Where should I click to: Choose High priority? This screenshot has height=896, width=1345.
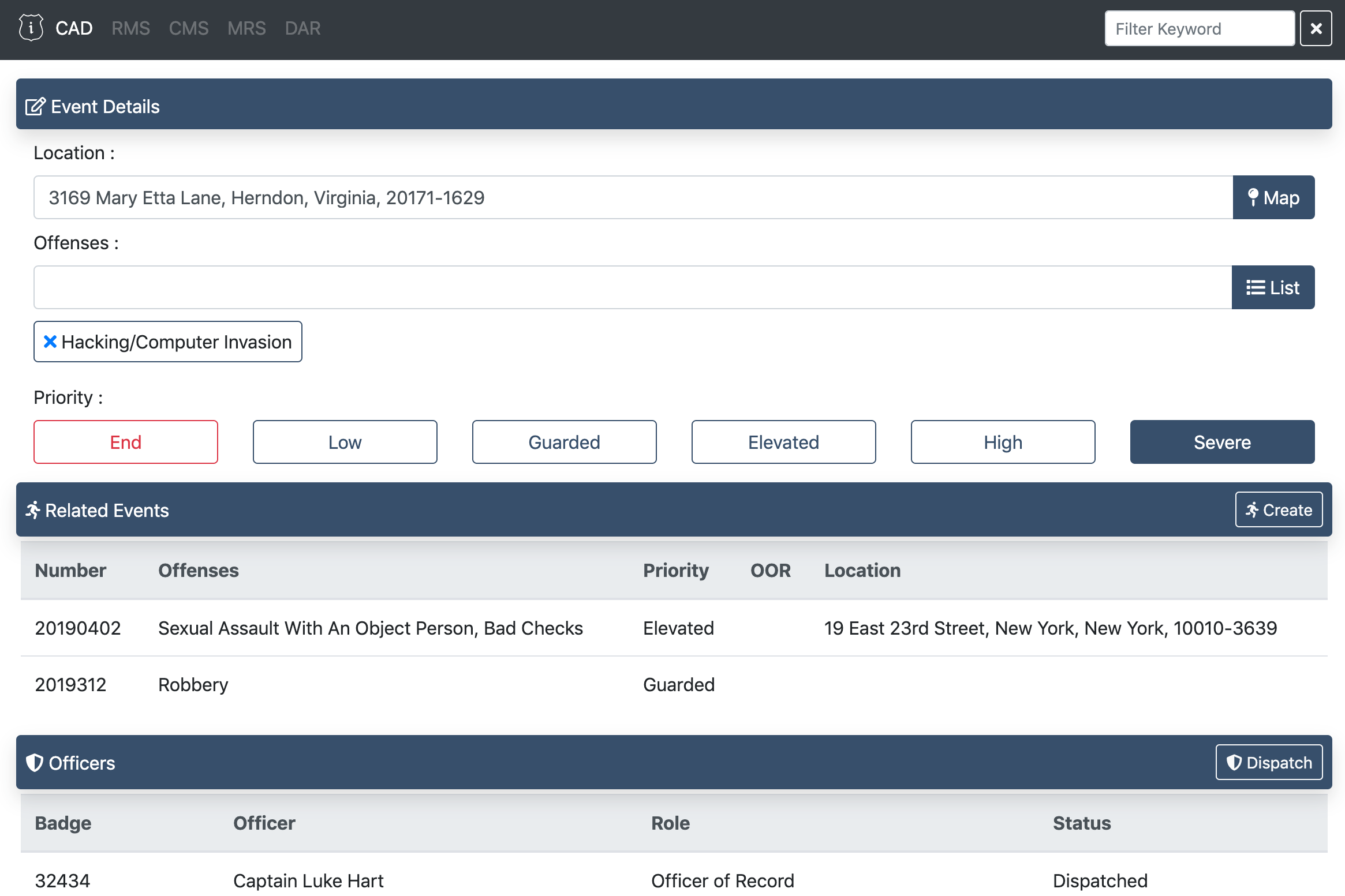click(1003, 442)
